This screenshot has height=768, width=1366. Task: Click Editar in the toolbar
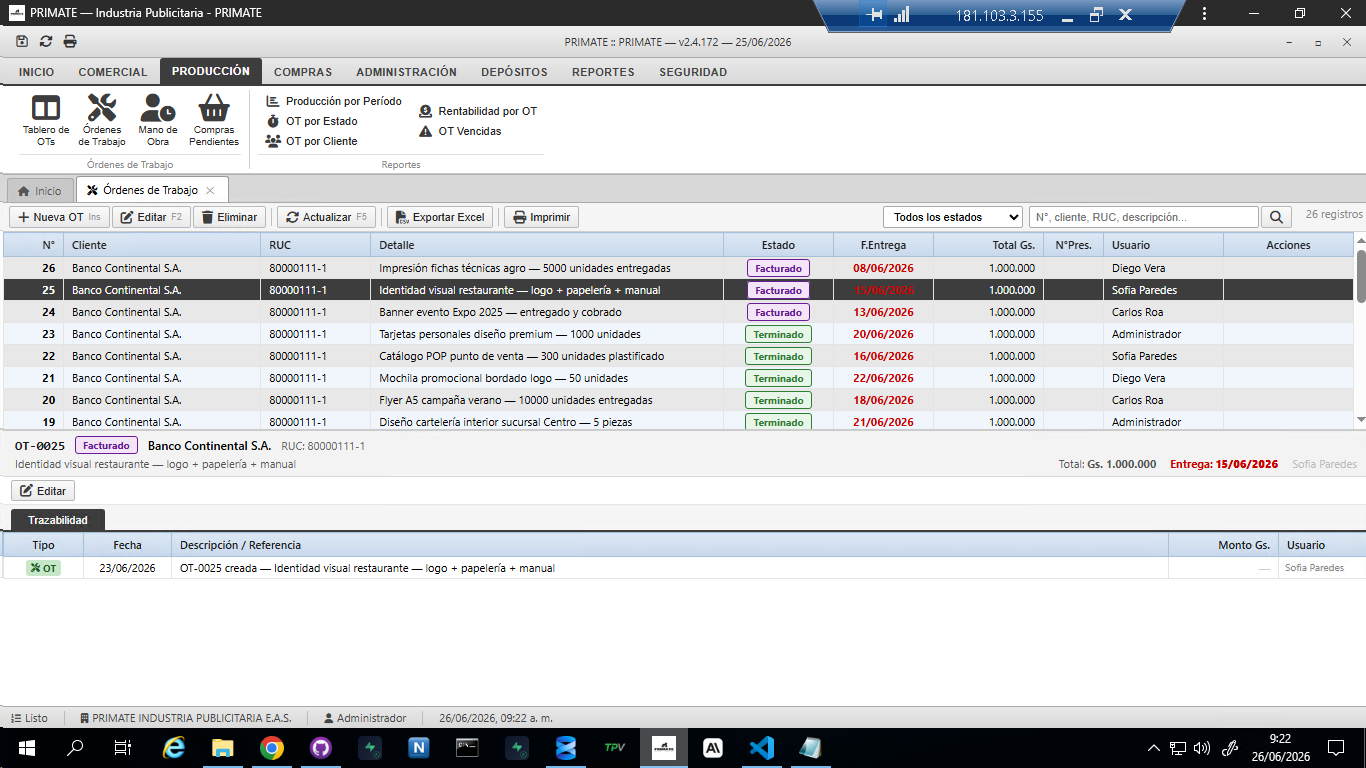(151, 217)
